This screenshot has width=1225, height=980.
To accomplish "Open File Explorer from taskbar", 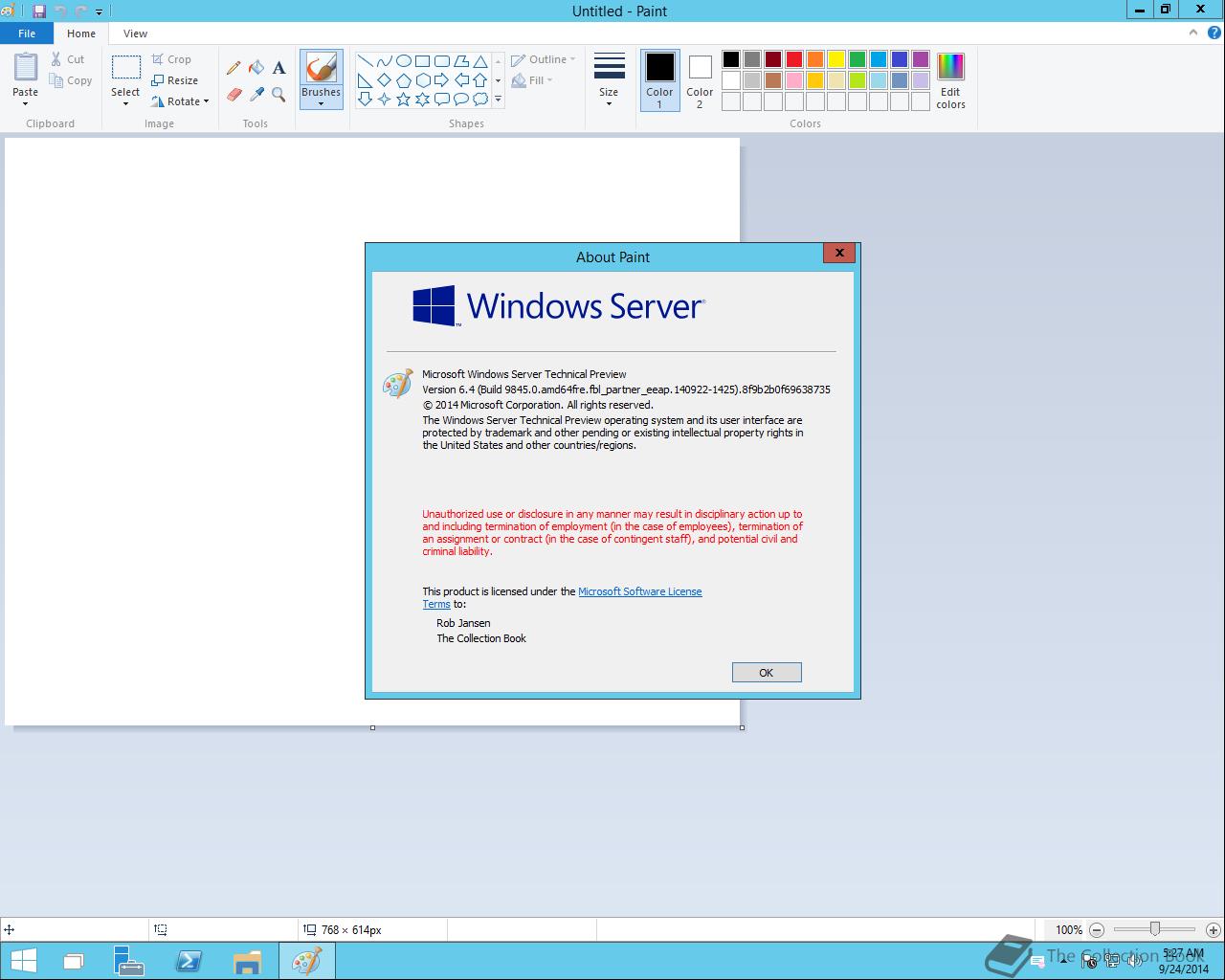I will tap(247, 961).
